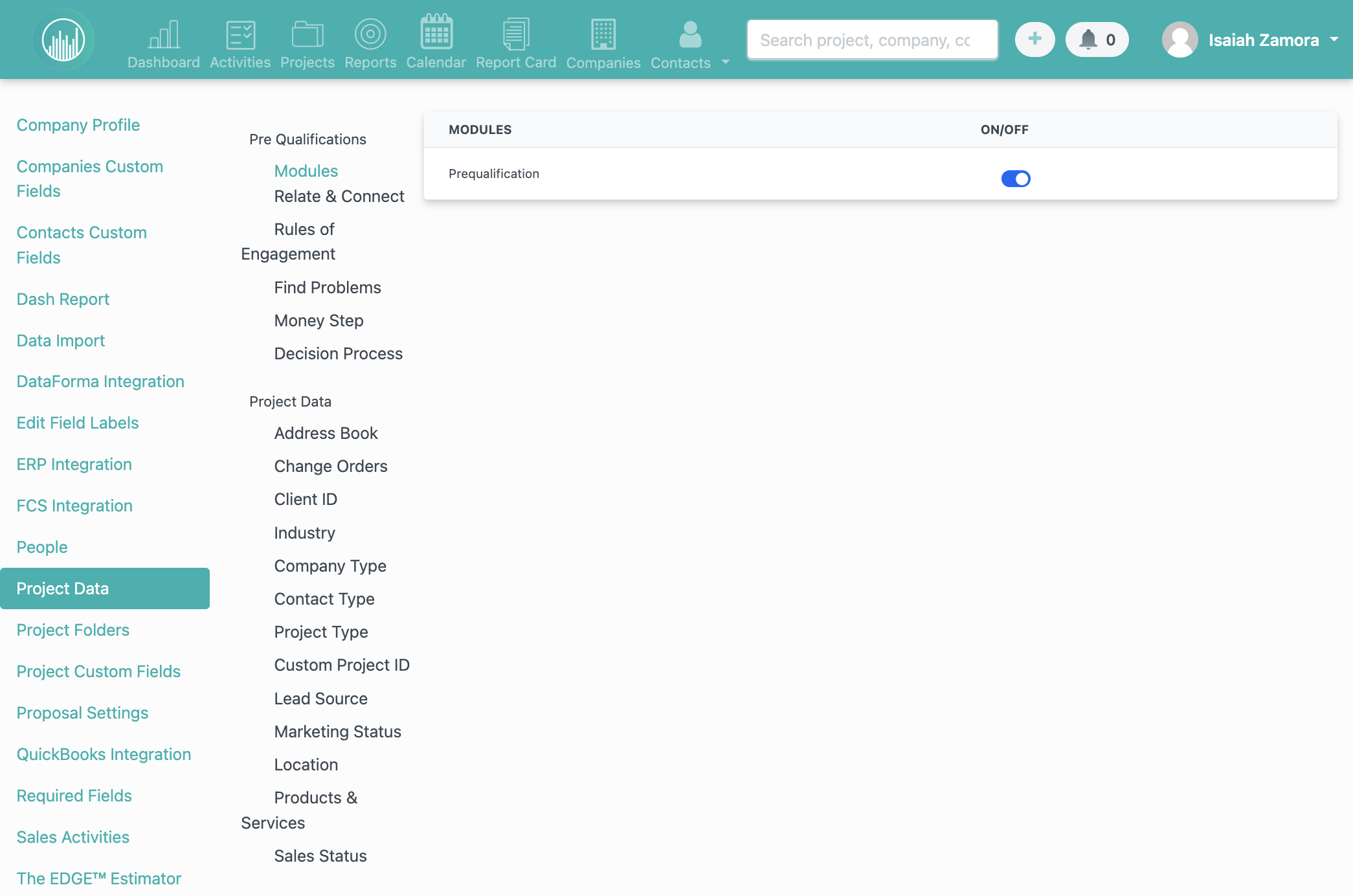The width and height of the screenshot is (1353, 896).
Task: Select Lead Source
Action: pyautogui.click(x=321, y=699)
